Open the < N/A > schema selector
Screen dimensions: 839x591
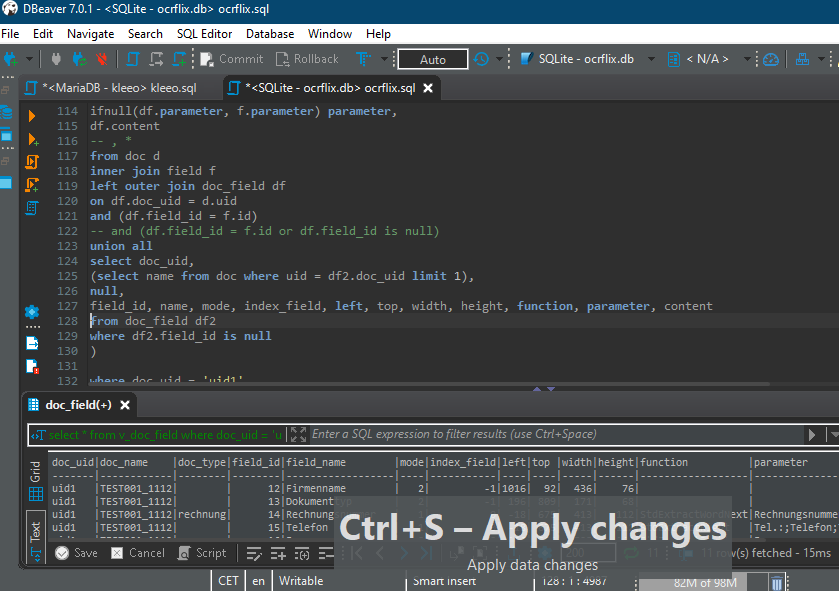tap(709, 59)
